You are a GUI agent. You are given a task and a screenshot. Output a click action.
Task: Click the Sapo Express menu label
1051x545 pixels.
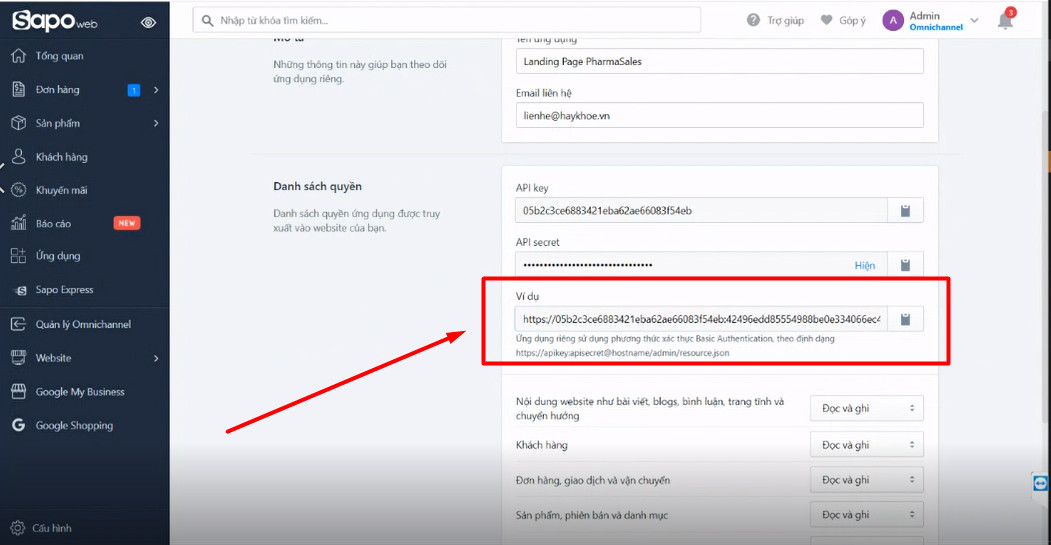tap(64, 290)
